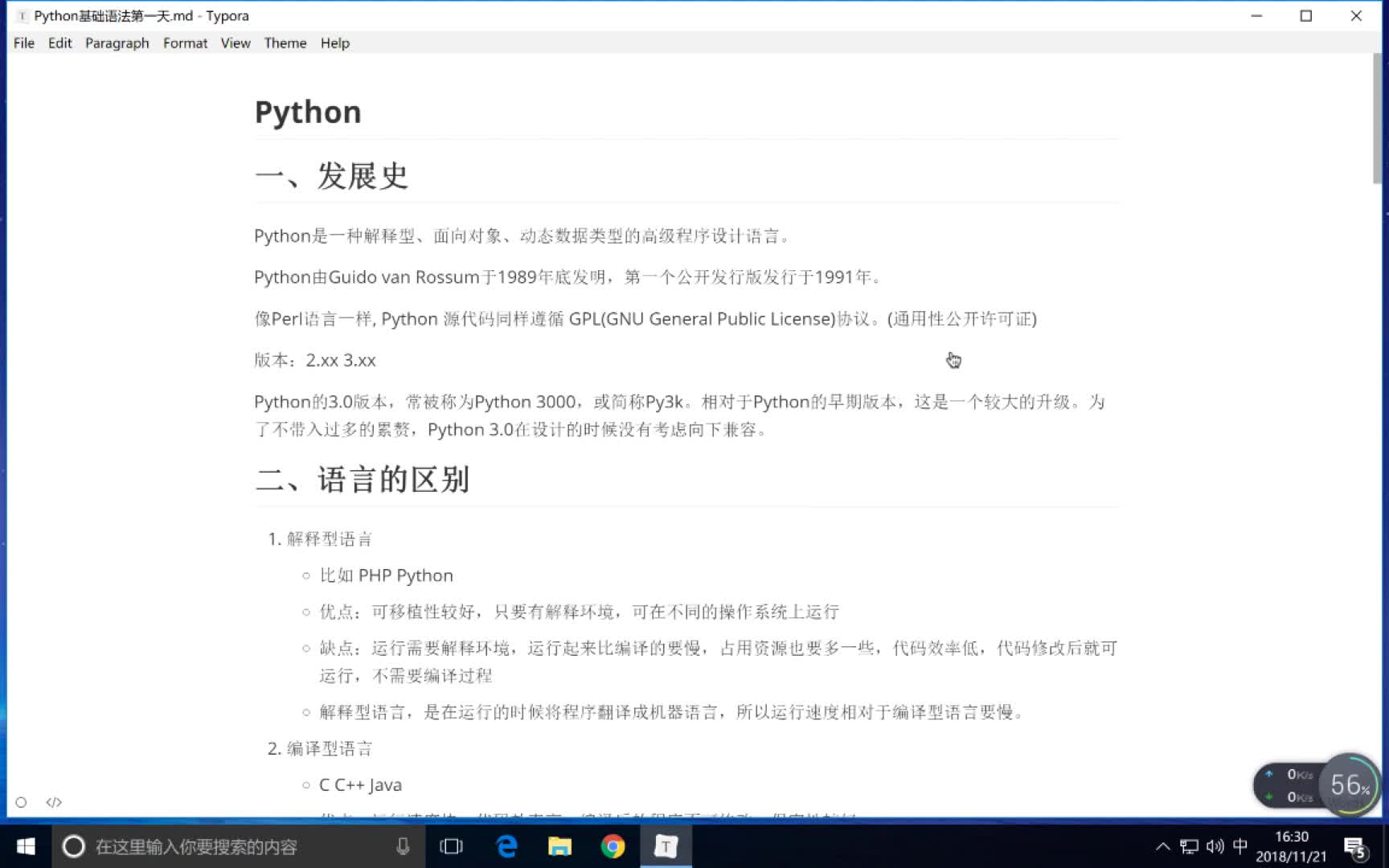
Task: Open the View menu
Action: click(236, 43)
